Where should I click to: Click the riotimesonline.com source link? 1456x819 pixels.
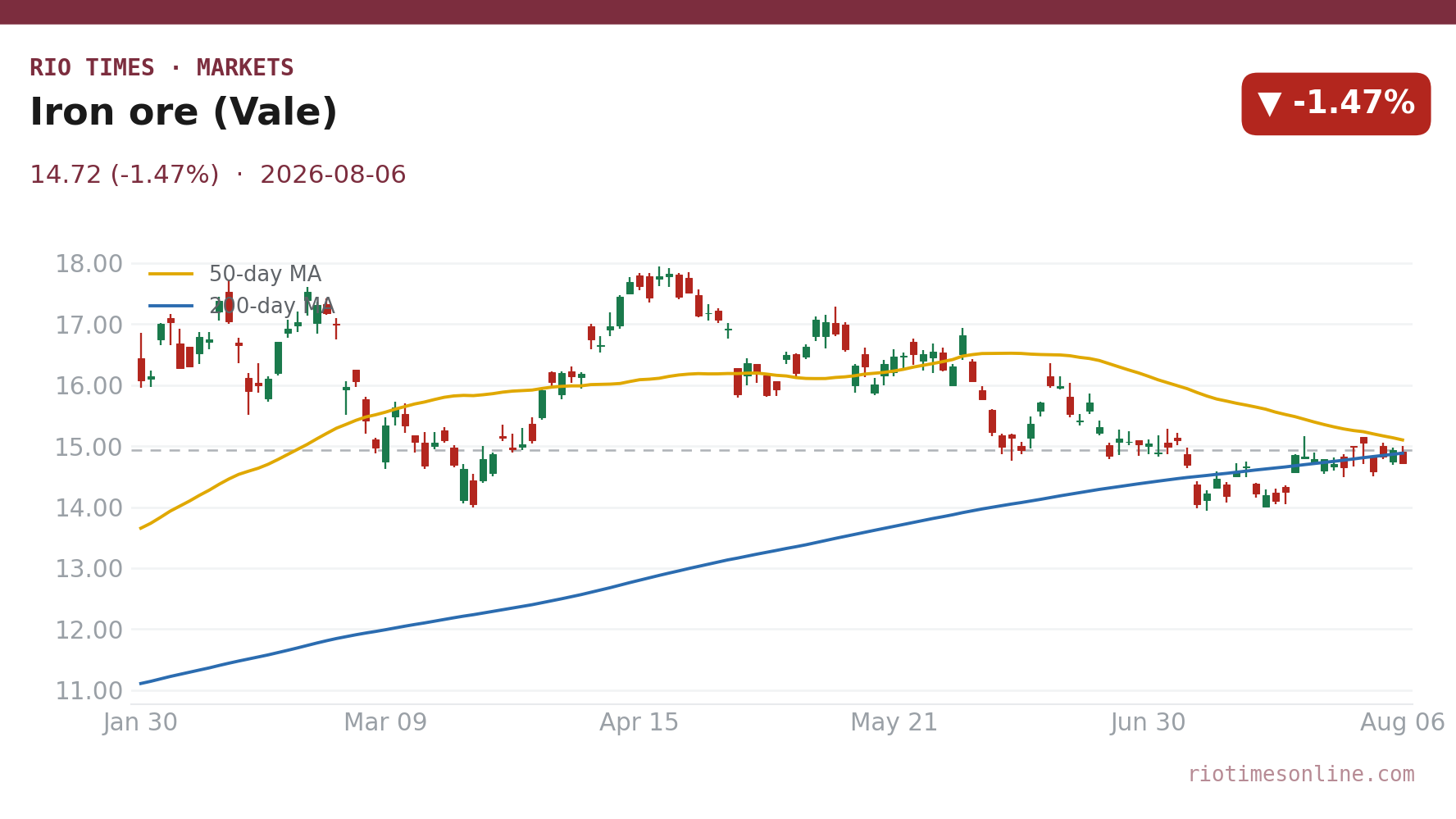coord(1301,775)
